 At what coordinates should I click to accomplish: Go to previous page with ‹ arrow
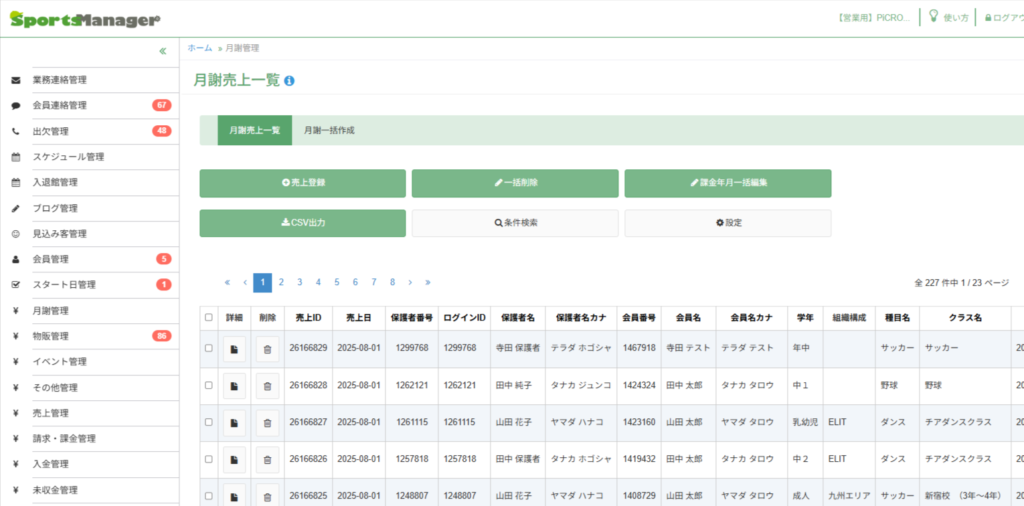(245, 283)
